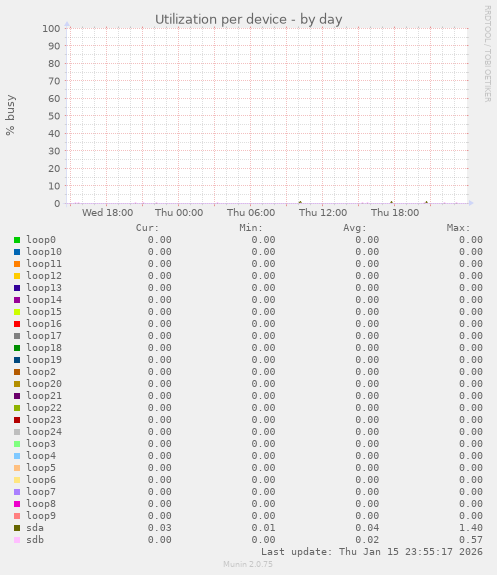Click the loop4 light blue legend swatch
The image size is (497, 575).
click(17, 456)
